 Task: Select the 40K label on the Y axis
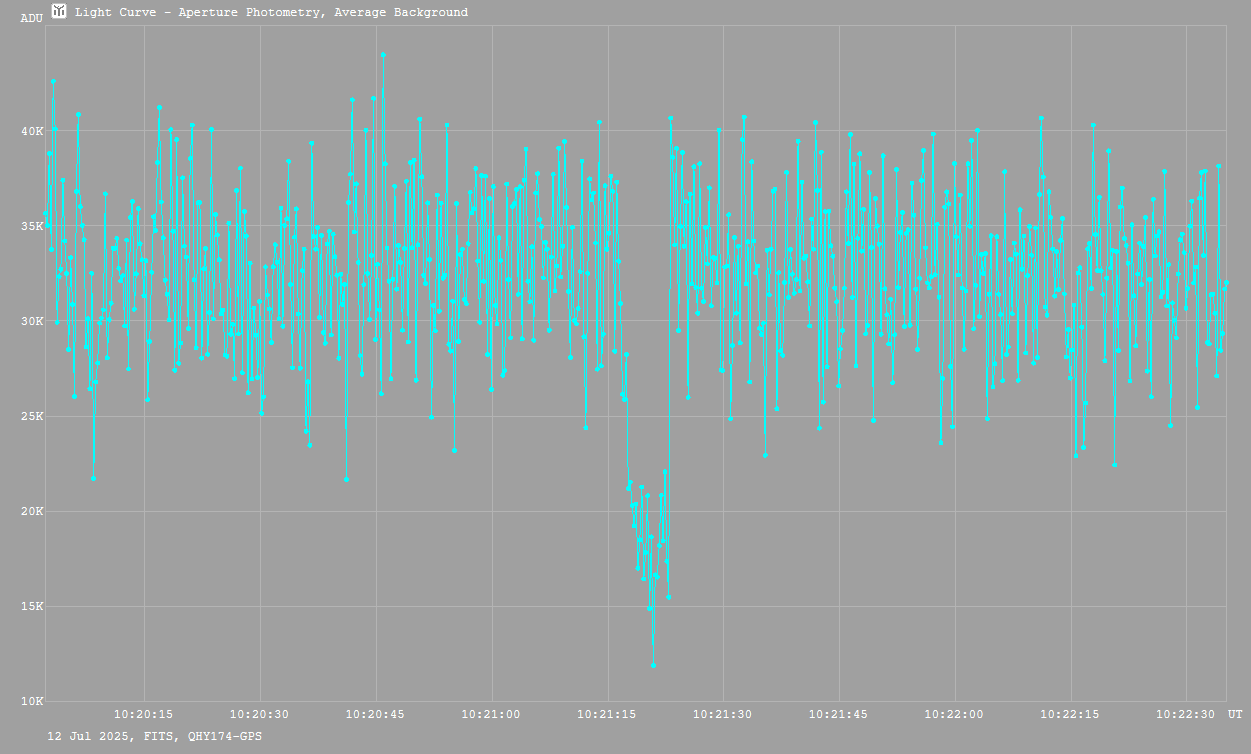33,131
